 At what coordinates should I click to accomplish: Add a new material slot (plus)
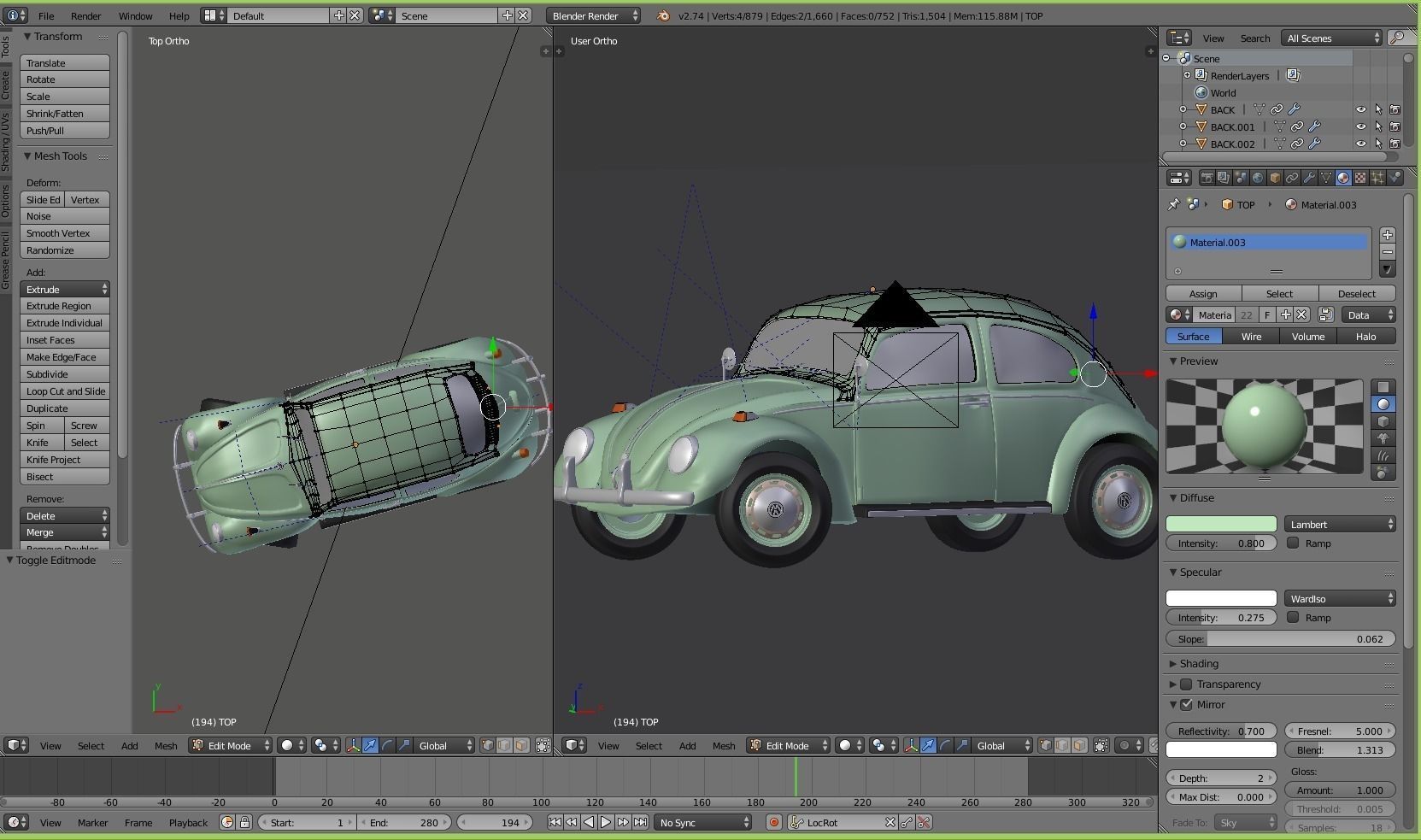coord(1387,235)
